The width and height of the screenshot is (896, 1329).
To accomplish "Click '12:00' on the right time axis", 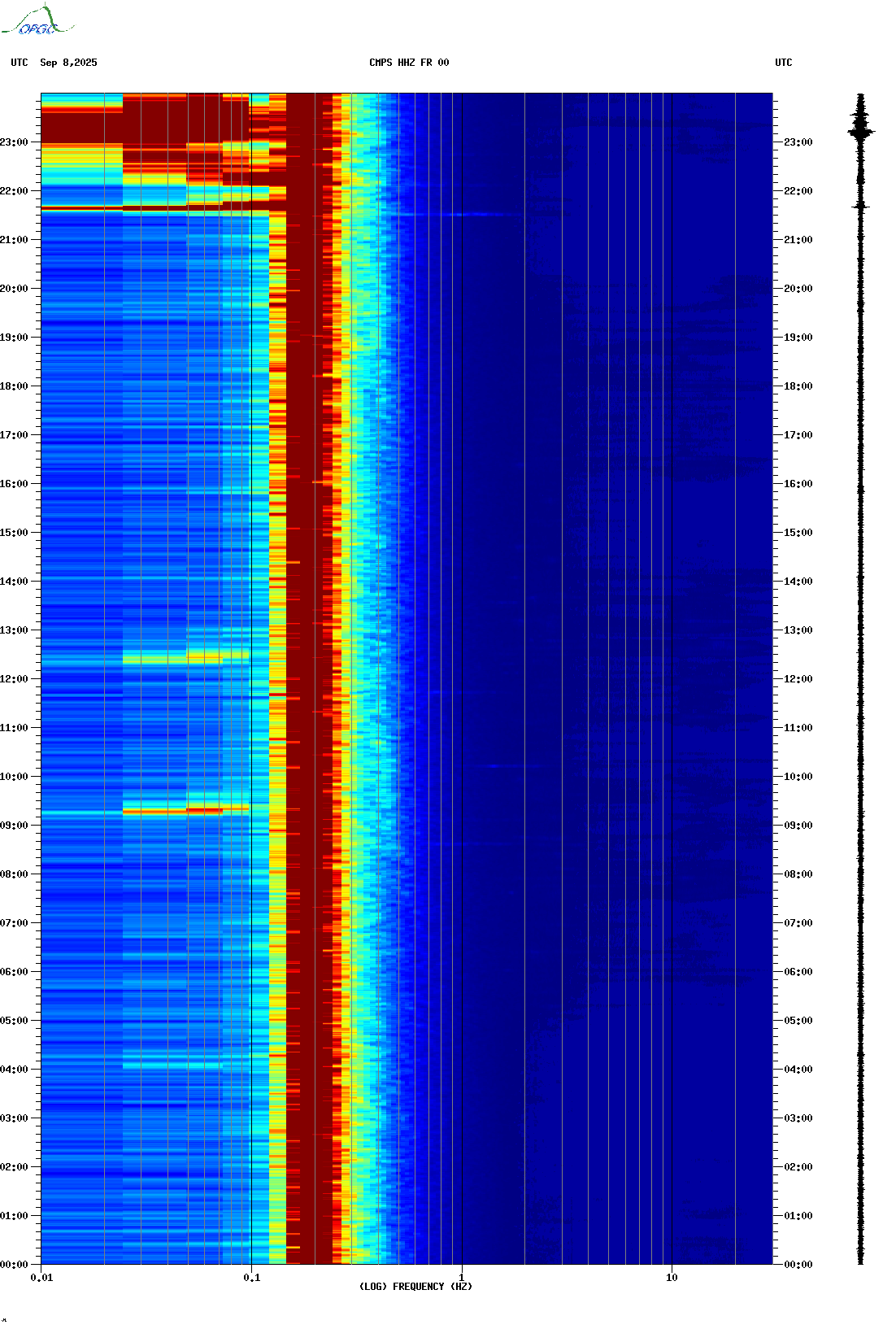I will 798,679.
